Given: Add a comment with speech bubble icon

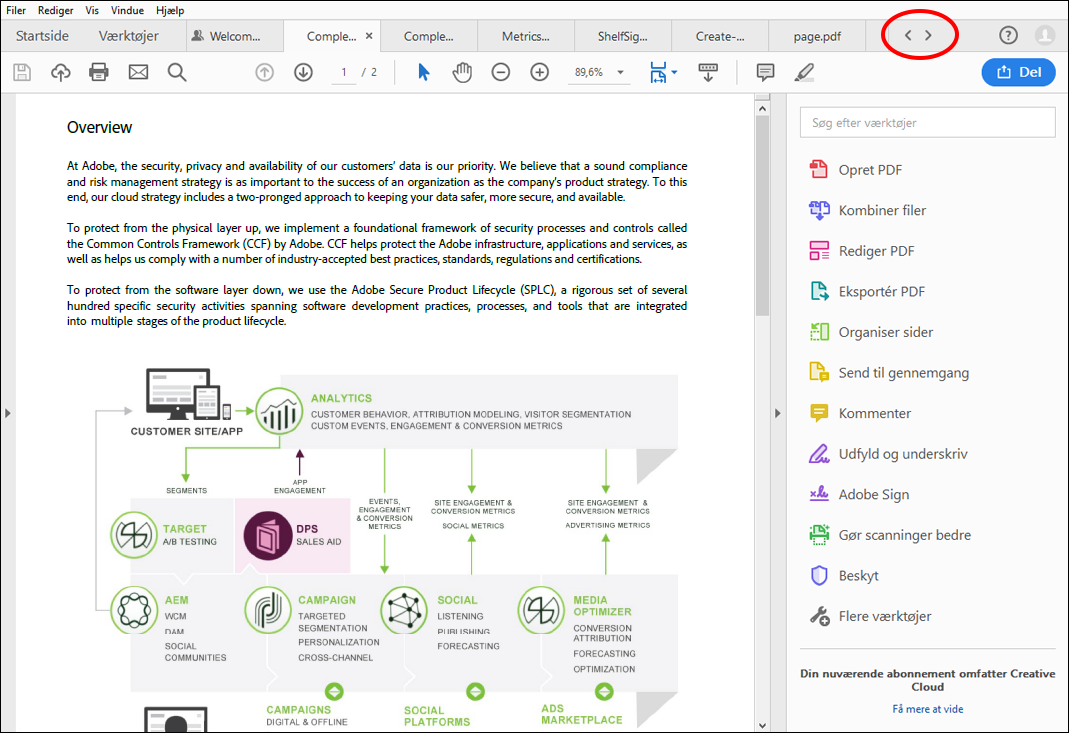Looking at the screenshot, I should point(766,72).
